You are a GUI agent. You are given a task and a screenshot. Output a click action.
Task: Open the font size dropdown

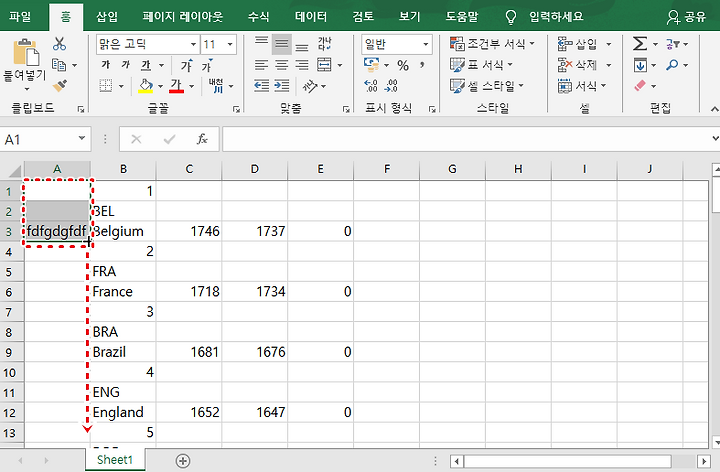pos(230,45)
